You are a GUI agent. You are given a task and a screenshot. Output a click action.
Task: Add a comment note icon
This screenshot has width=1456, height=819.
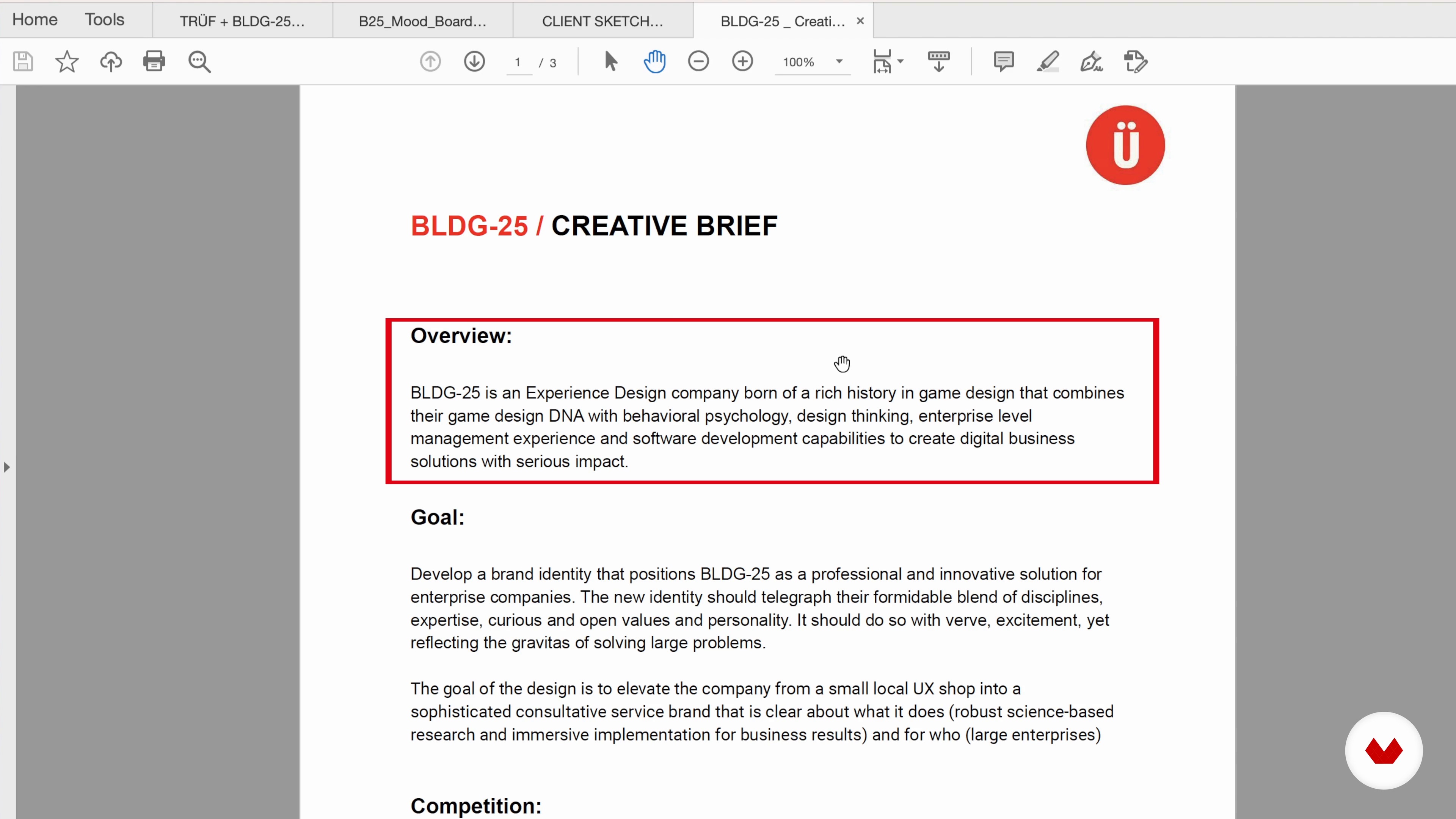(1004, 61)
